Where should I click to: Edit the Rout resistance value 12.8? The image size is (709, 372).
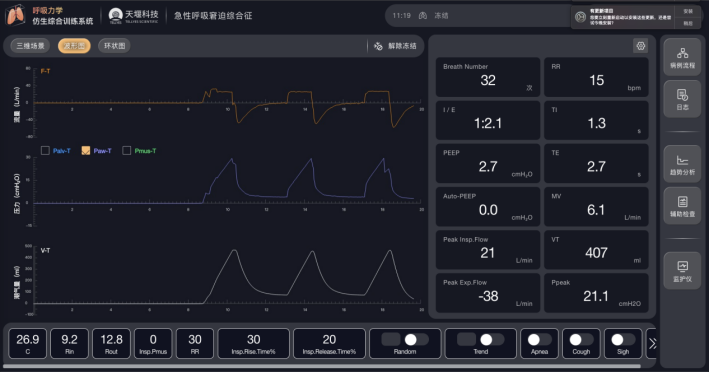(x=111, y=344)
